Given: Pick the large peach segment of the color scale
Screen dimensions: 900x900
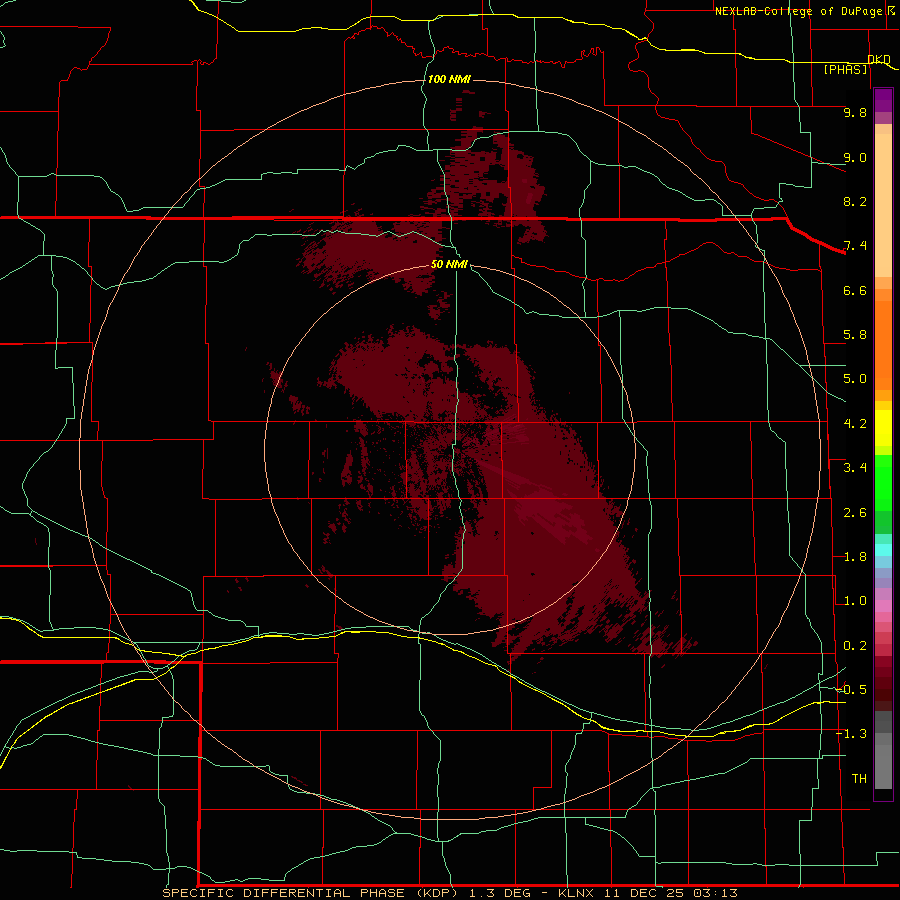Looking at the screenshot, I should 883,205.
